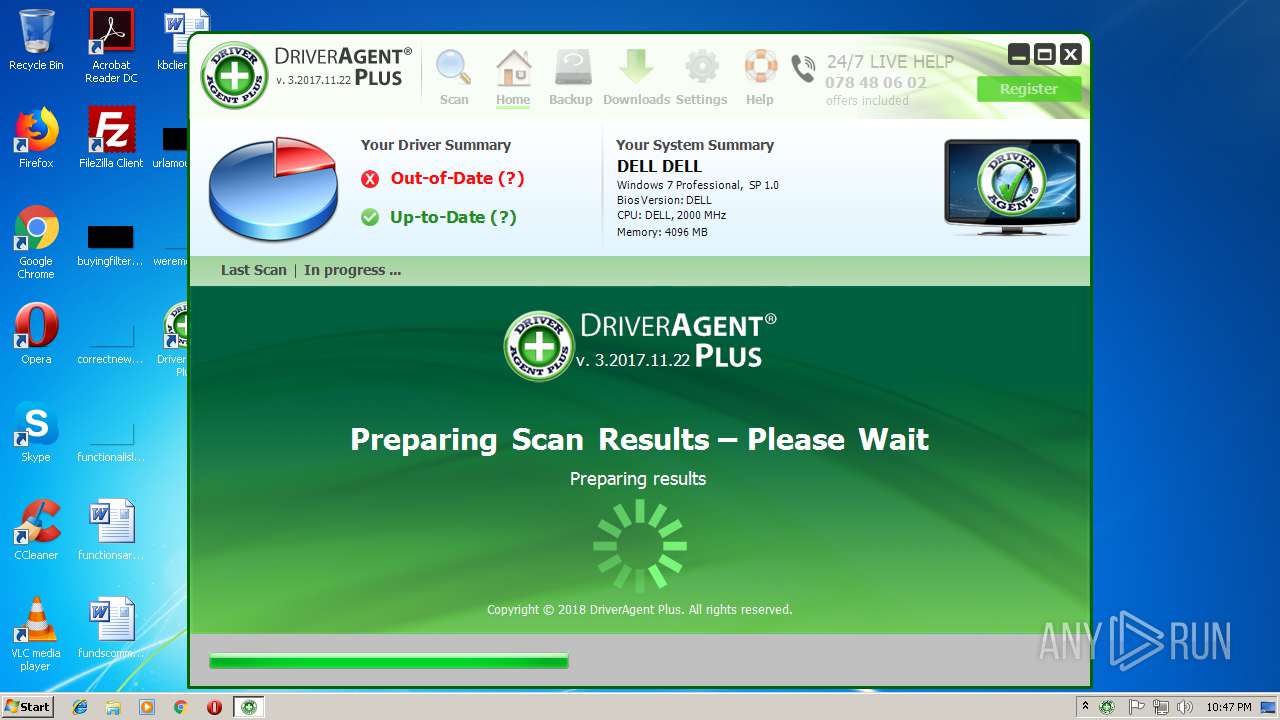Open the Firefox desktop shortcut
Image resolution: width=1280 pixels, height=720 pixels.
click(x=36, y=138)
